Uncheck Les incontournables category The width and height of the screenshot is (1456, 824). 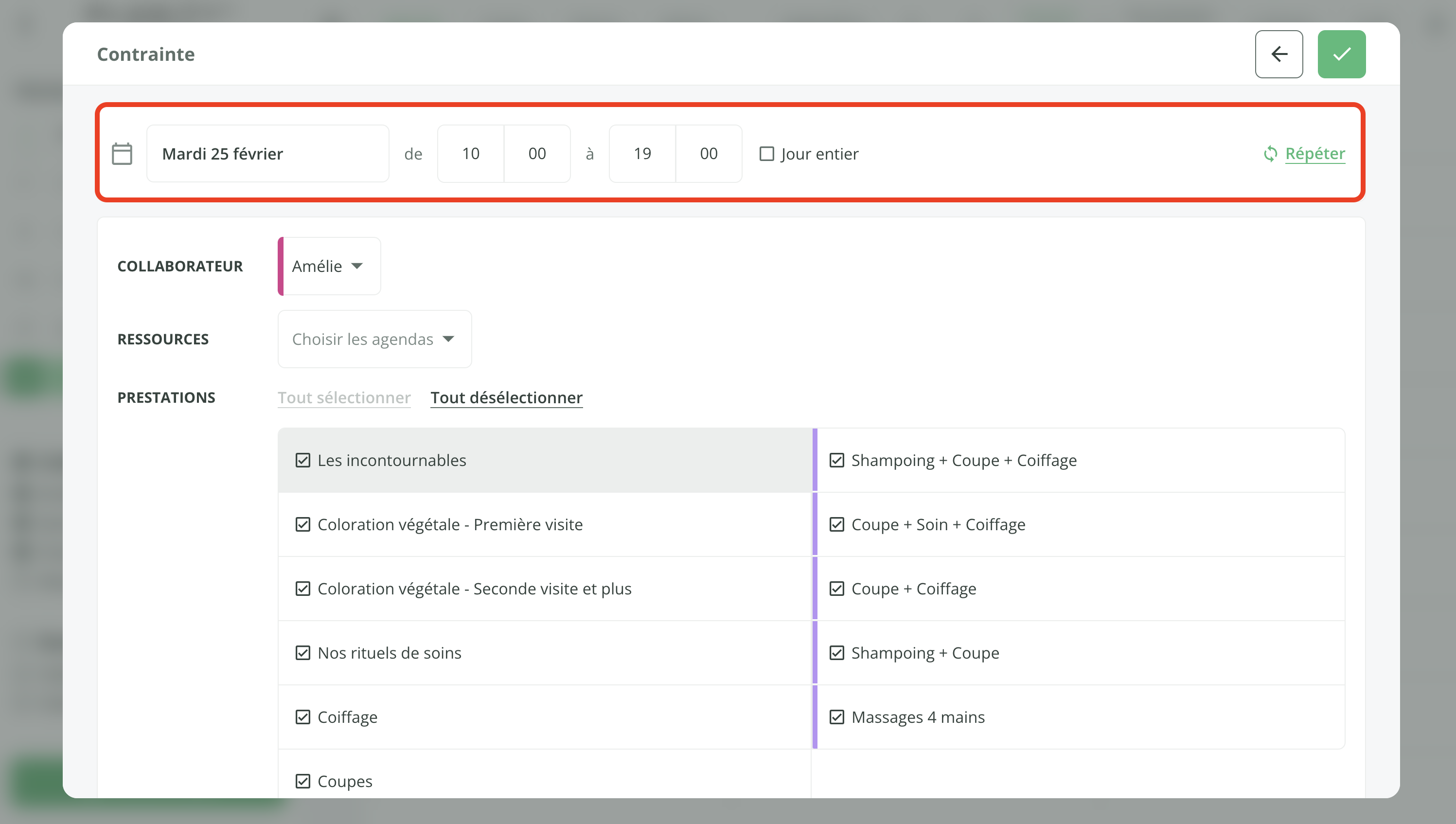tap(303, 460)
